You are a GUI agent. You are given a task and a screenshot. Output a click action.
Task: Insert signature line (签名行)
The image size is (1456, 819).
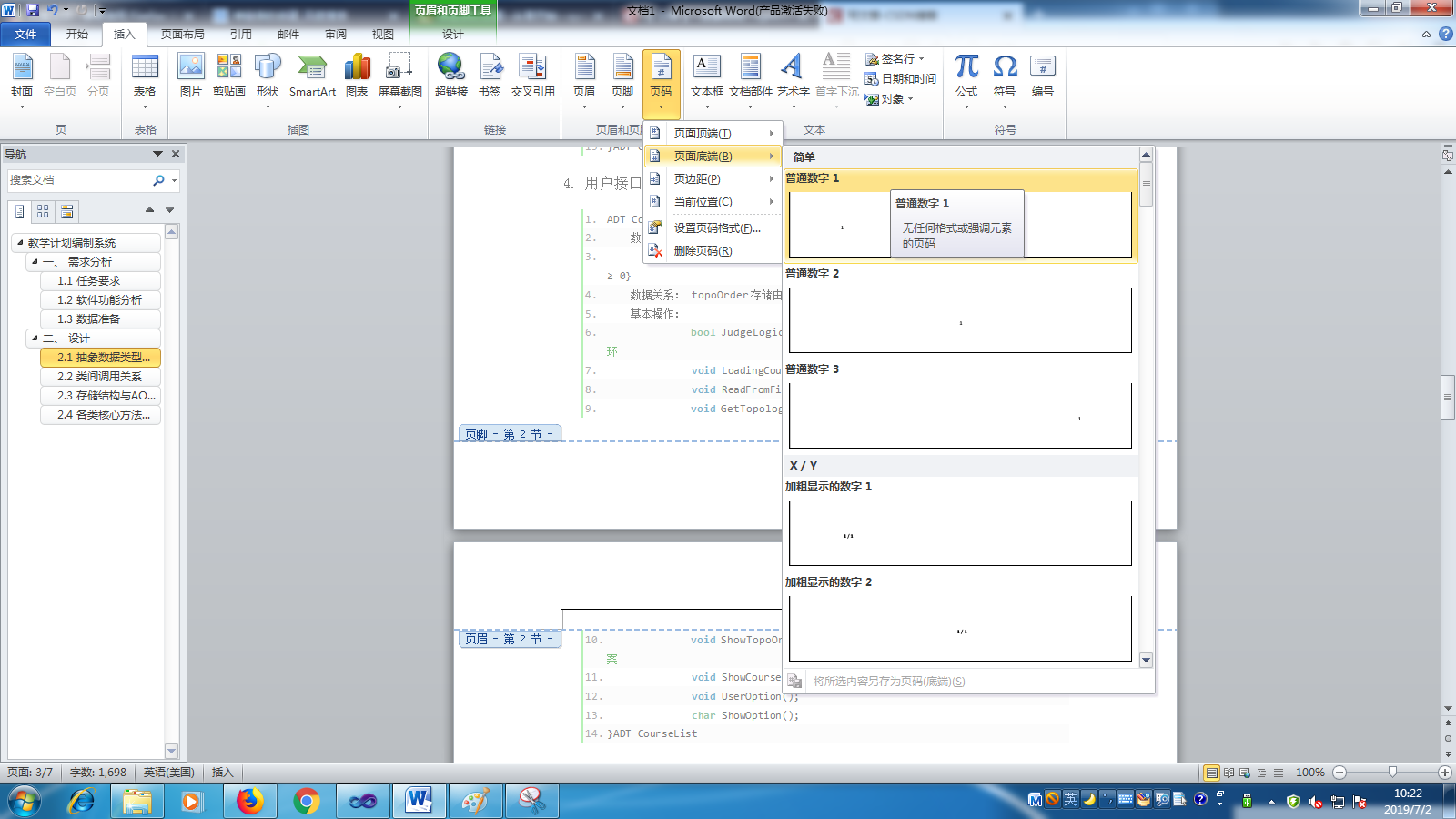(894, 58)
